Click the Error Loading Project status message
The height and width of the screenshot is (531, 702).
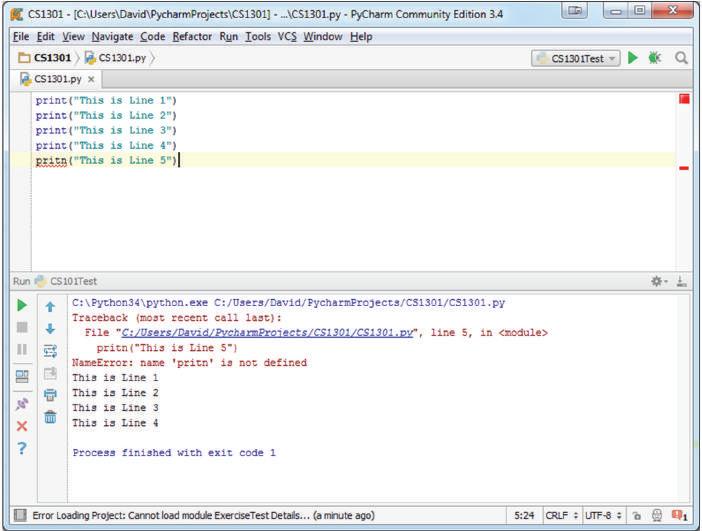tap(203, 515)
